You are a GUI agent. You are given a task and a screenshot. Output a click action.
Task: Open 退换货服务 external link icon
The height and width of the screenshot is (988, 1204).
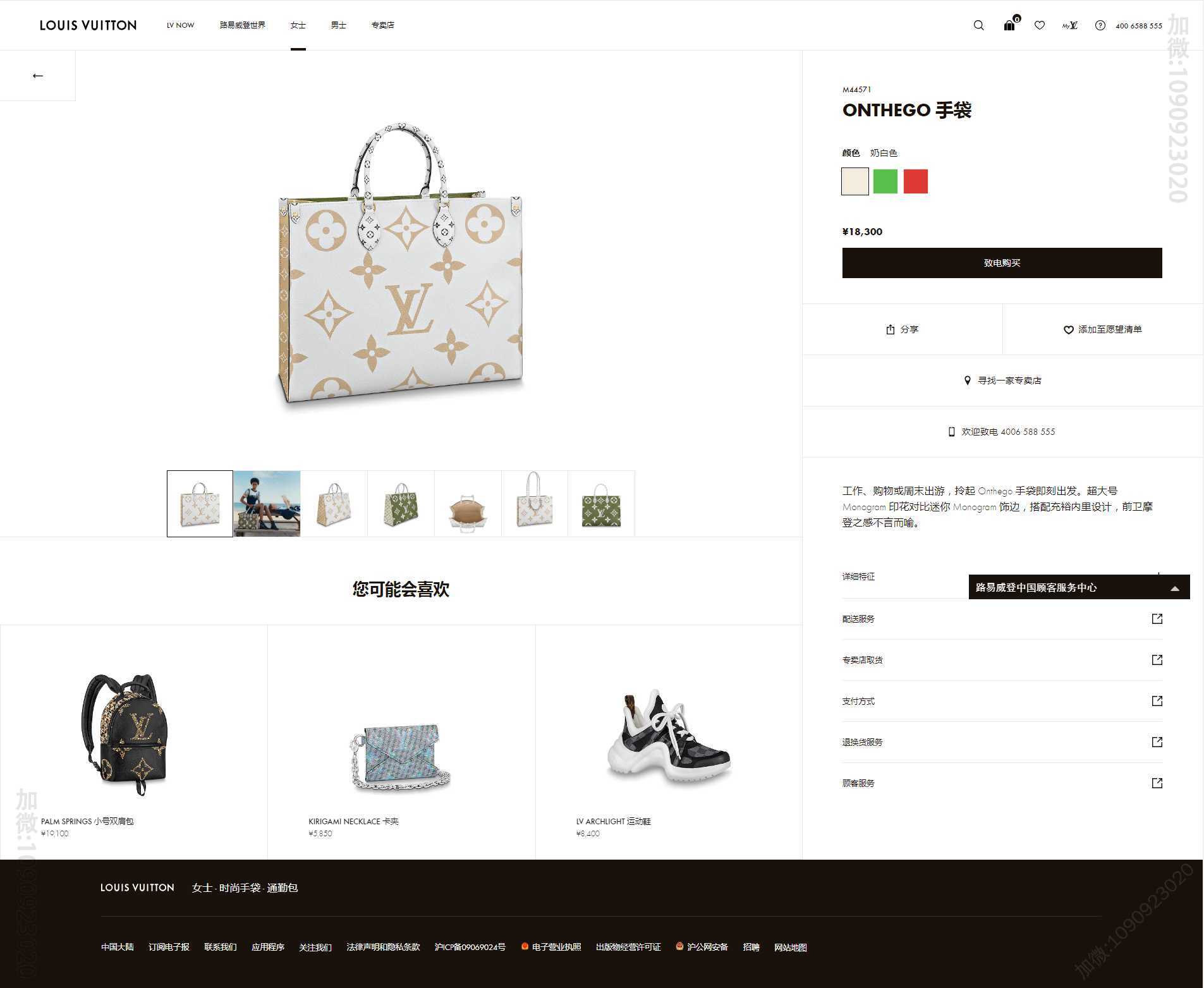1157,741
